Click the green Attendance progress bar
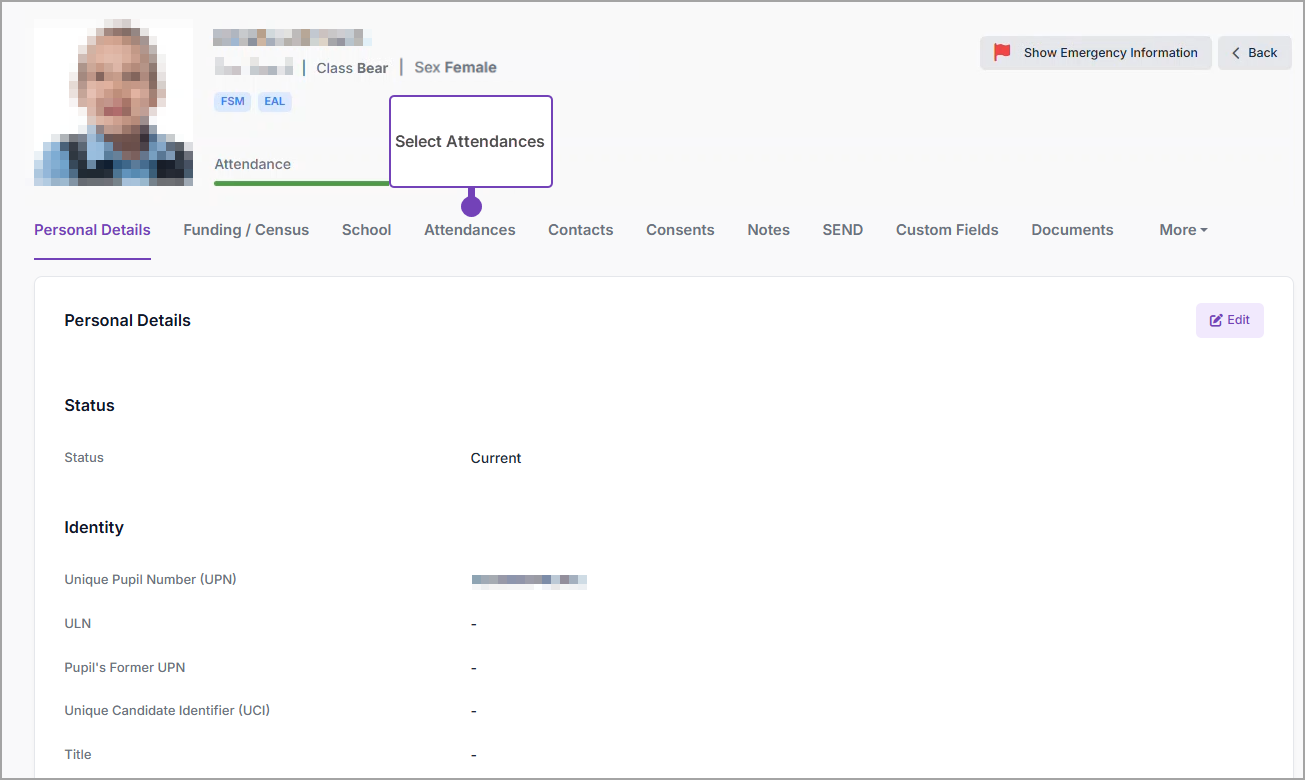The image size is (1305, 780). (x=300, y=183)
